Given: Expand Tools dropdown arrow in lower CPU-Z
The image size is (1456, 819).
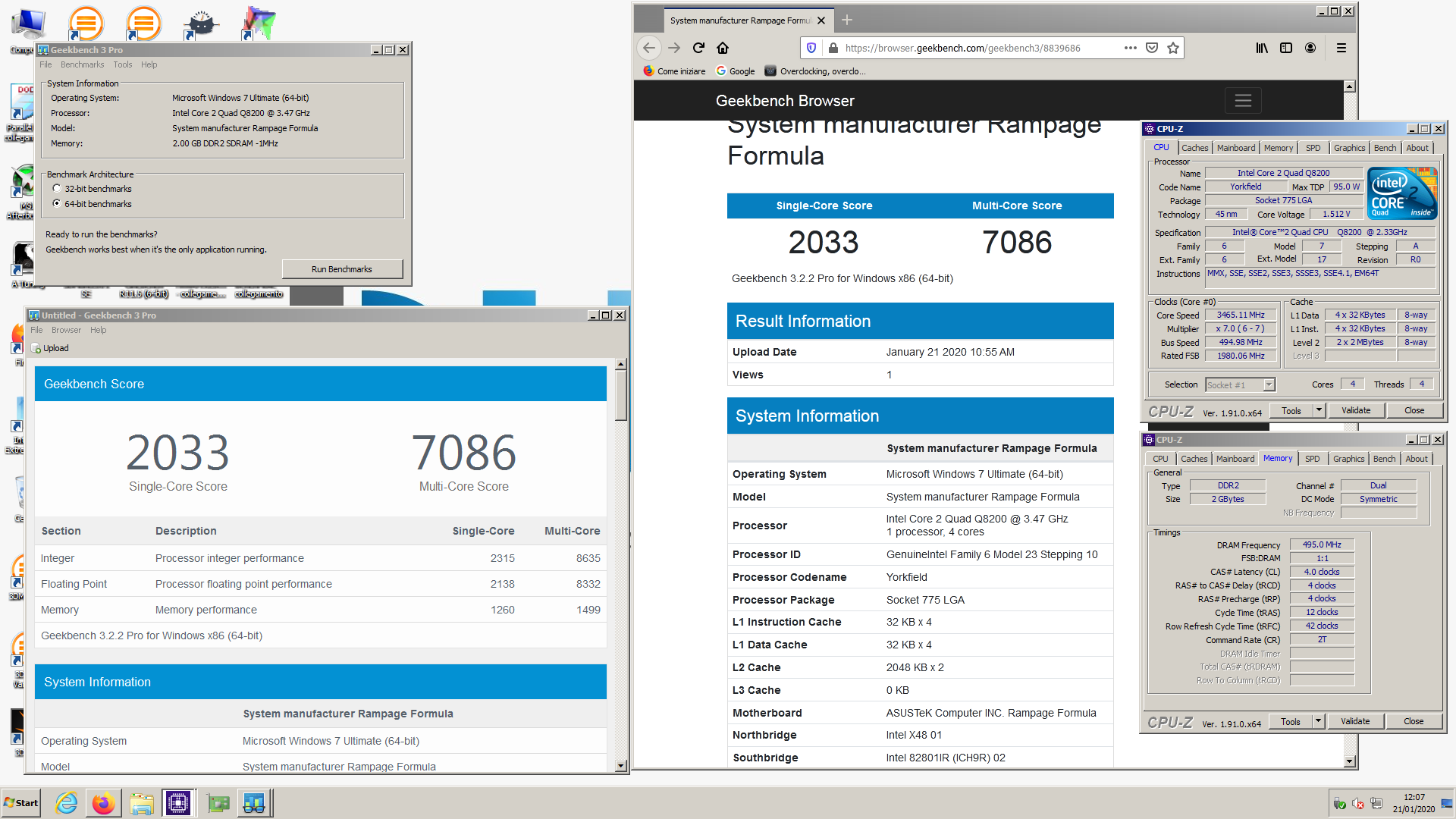Looking at the screenshot, I should (1318, 721).
